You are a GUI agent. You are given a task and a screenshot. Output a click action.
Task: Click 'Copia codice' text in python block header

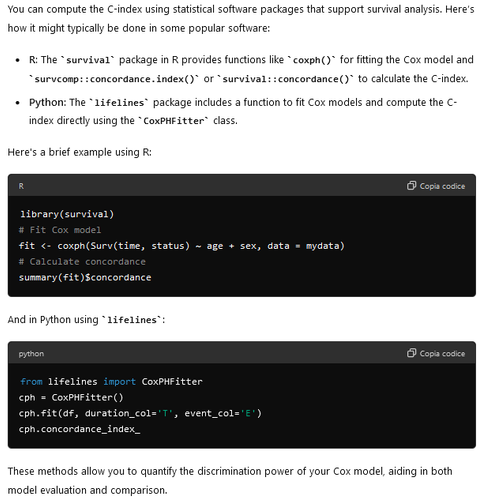coord(442,353)
